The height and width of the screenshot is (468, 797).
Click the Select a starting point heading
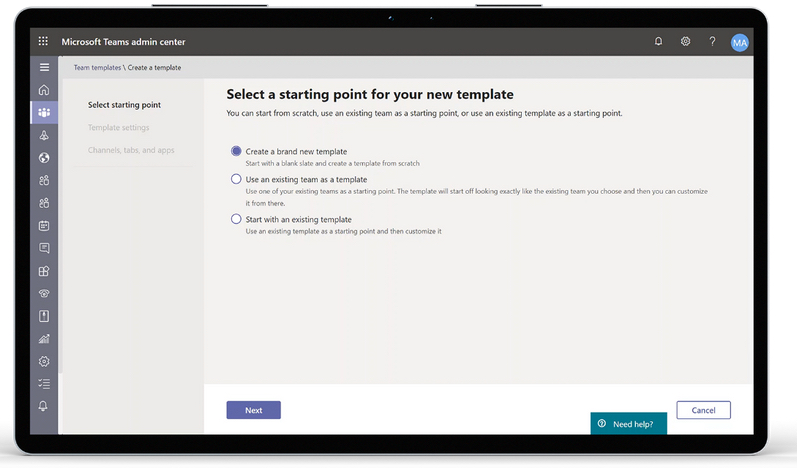[370, 94]
